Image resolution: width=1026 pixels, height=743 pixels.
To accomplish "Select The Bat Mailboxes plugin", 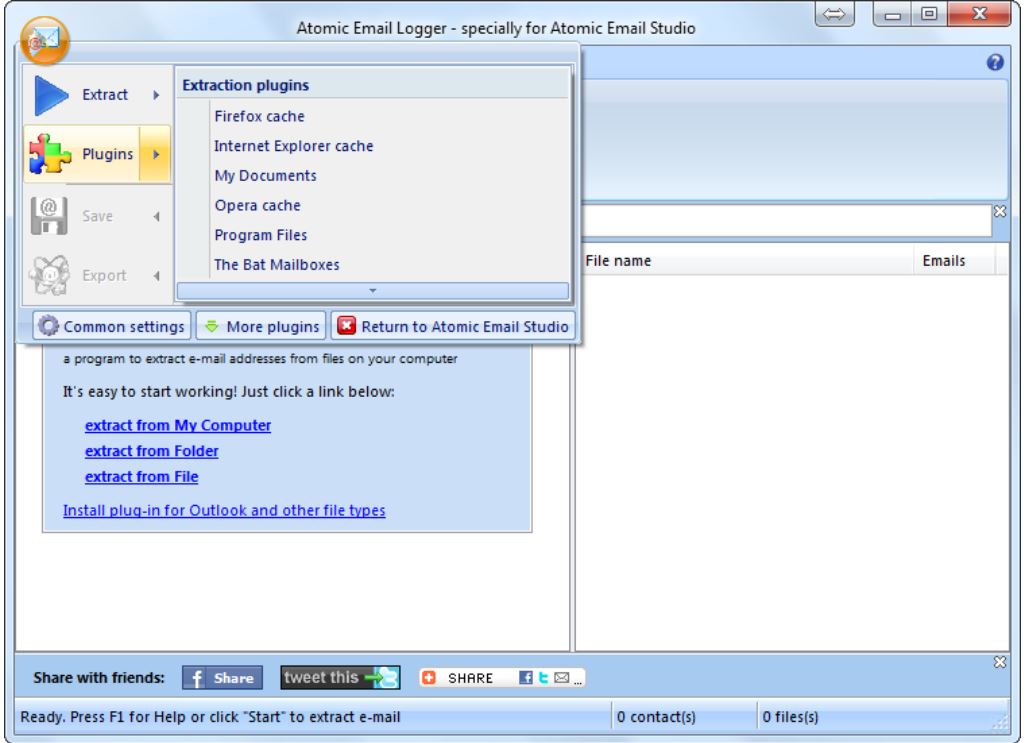I will [277, 265].
